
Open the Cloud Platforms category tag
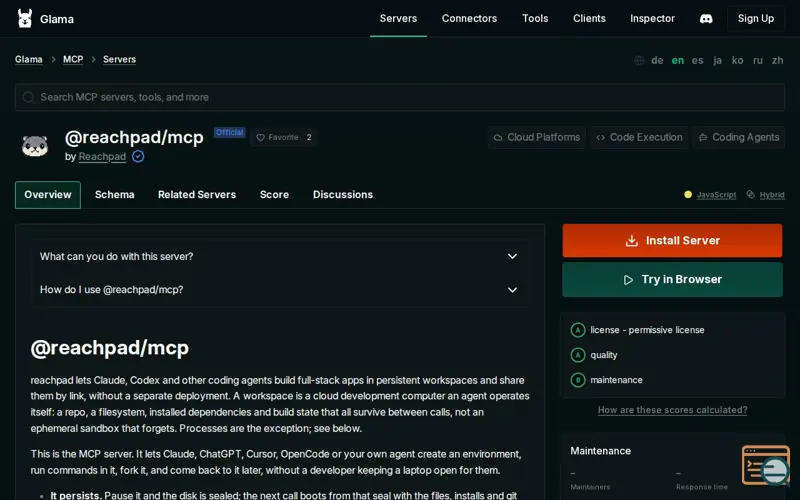coord(537,137)
